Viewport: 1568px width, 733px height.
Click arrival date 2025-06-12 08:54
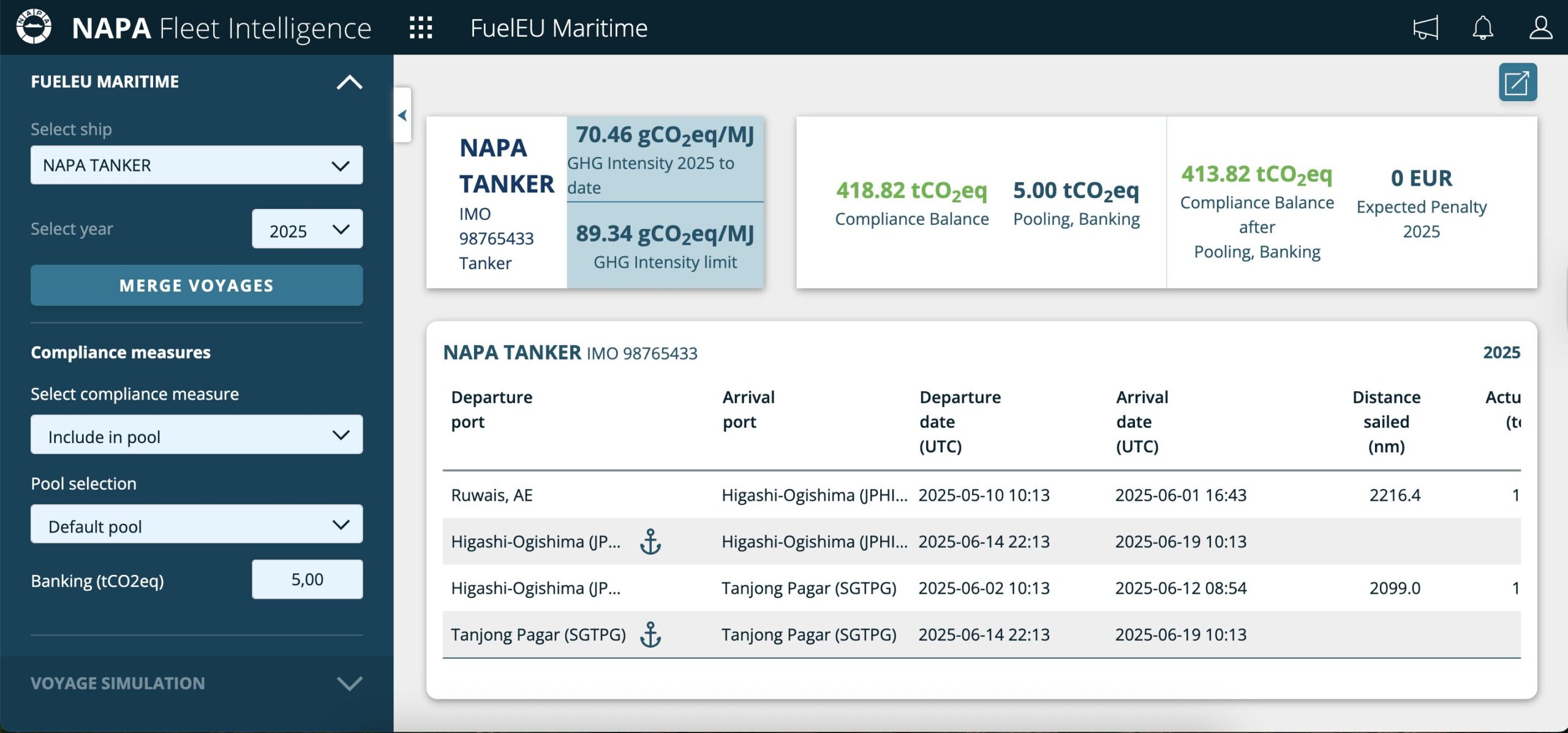[1180, 588]
